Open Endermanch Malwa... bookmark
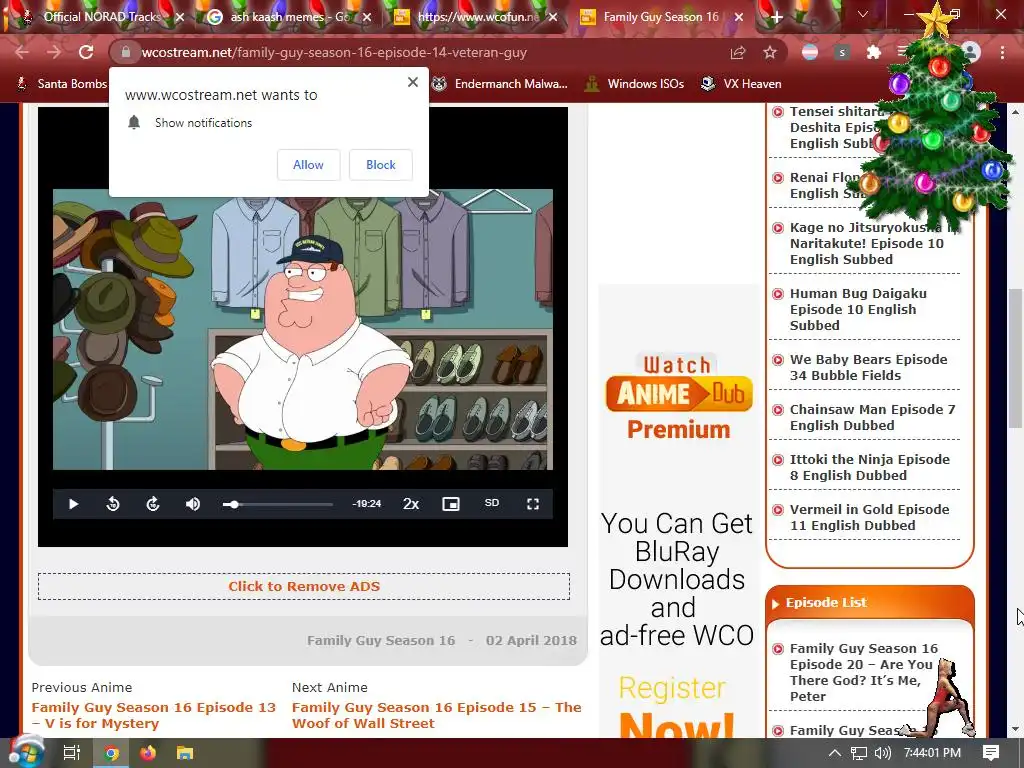The height and width of the screenshot is (768, 1024). (x=500, y=84)
